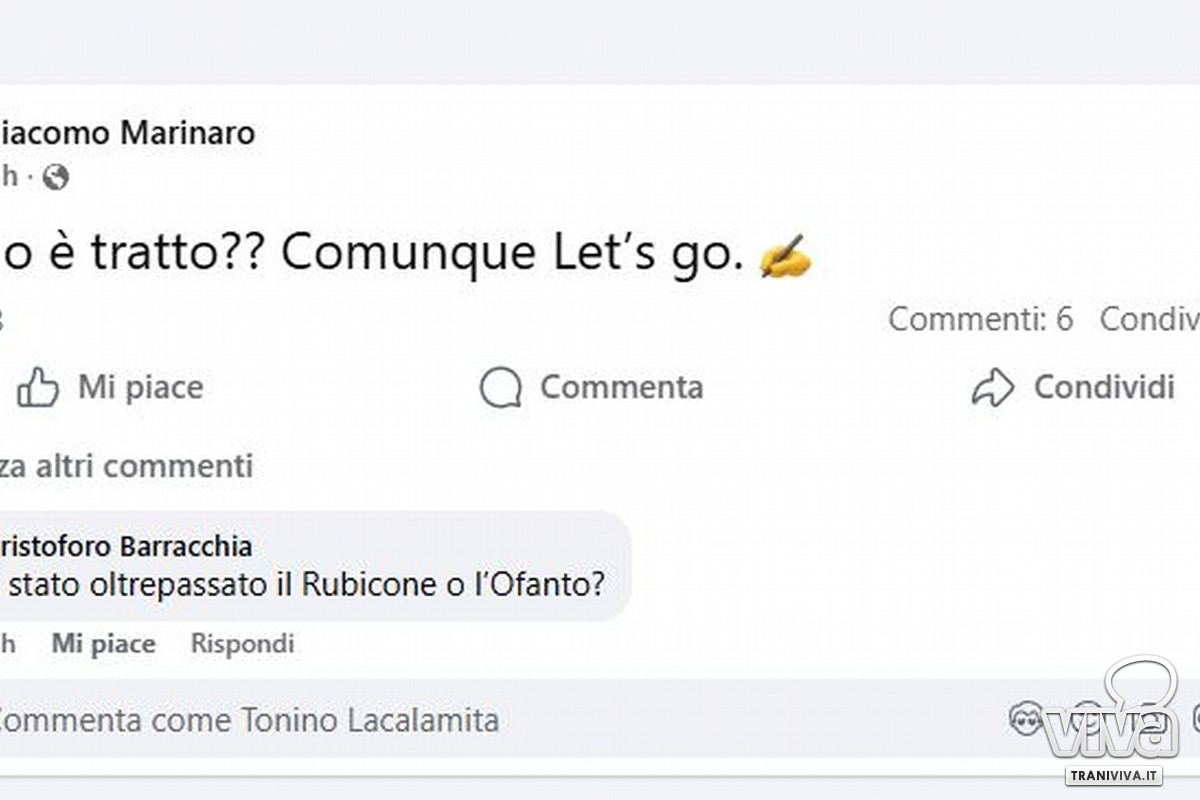The width and height of the screenshot is (1200, 800).
Task: Click the Commenta speech bubble icon
Action: [x=500, y=388]
